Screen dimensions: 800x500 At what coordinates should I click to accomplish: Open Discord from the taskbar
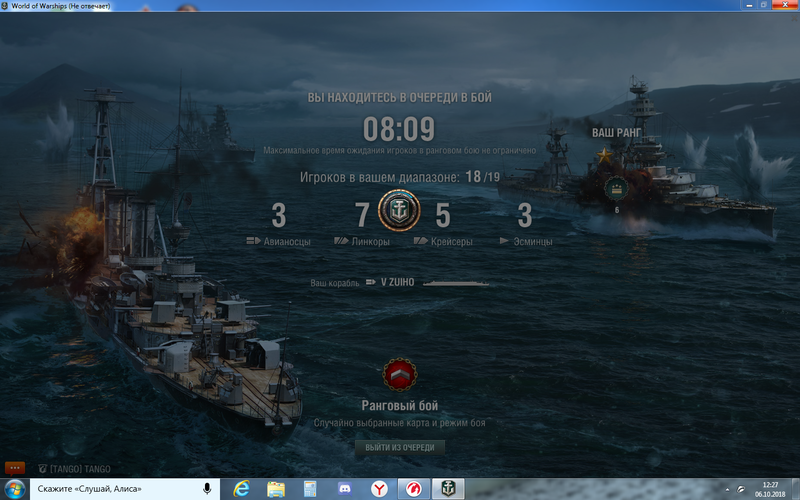click(344, 489)
